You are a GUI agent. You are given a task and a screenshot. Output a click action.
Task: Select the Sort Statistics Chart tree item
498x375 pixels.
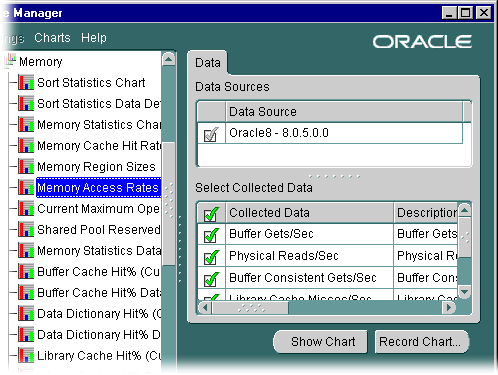point(91,83)
